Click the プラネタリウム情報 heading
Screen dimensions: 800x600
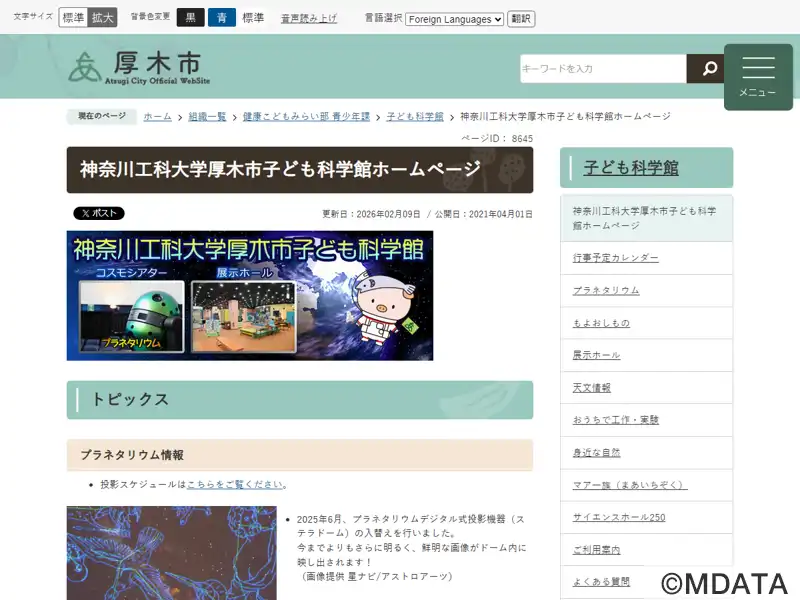tap(300, 455)
